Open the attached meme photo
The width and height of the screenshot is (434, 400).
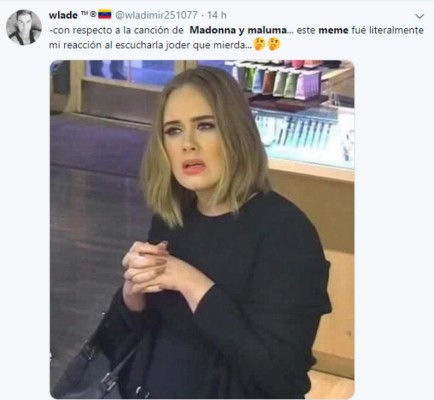coord(202,229)
